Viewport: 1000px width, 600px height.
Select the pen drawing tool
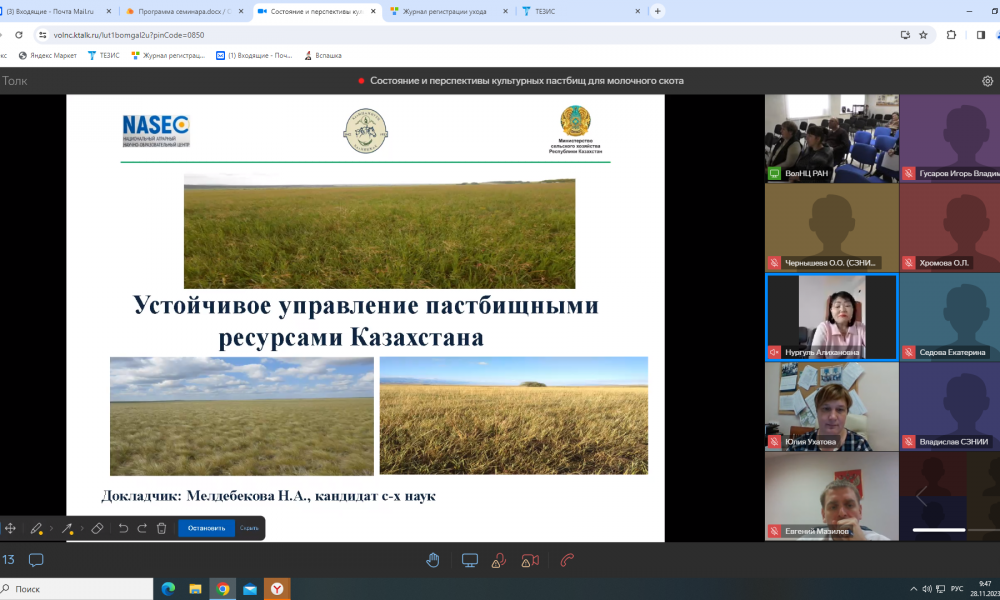click(36, 528)
